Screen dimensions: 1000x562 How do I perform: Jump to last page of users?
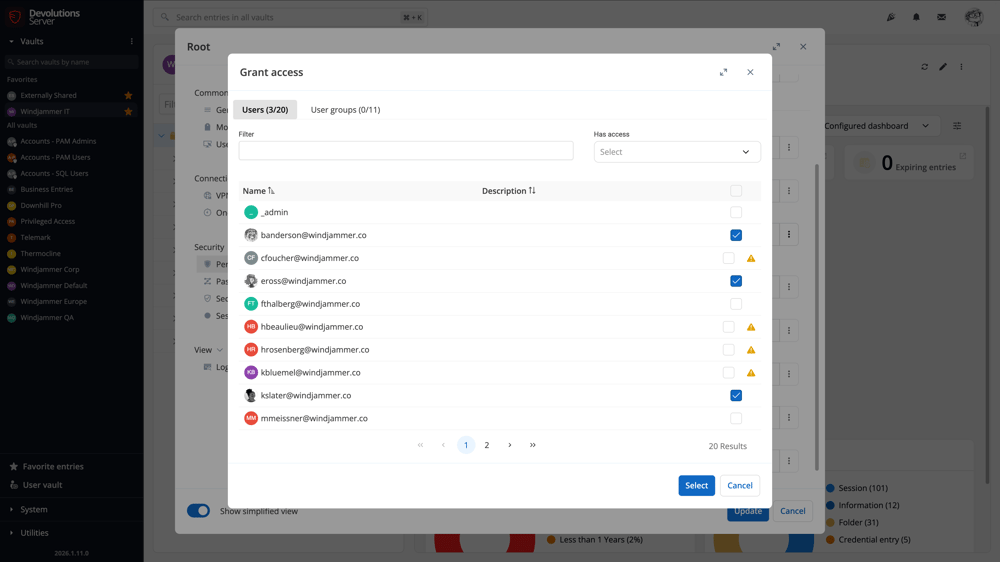pos(533,445)
